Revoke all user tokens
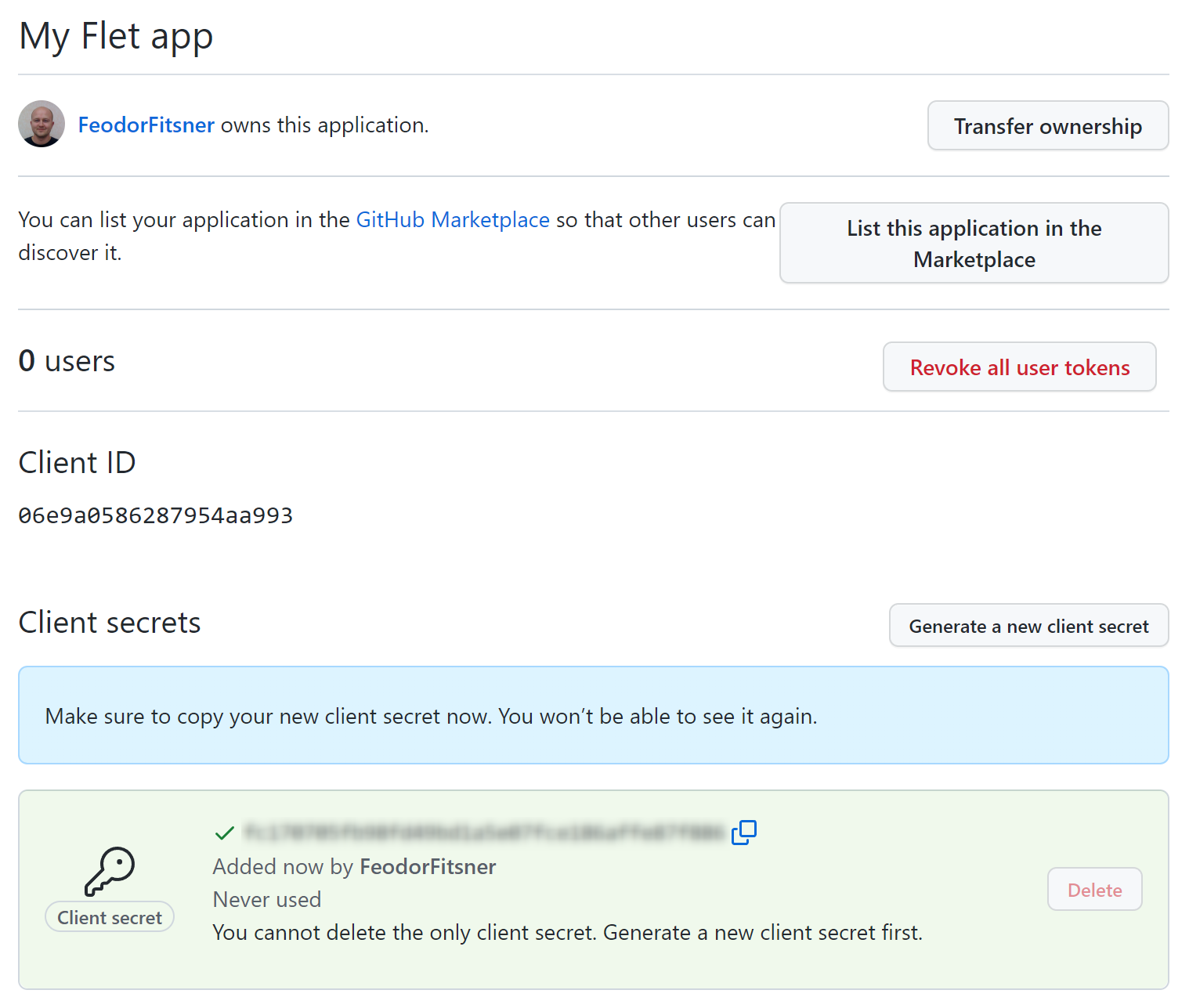The width and height of the screenshot is (1189, 1008). [x=1018, y=367]
